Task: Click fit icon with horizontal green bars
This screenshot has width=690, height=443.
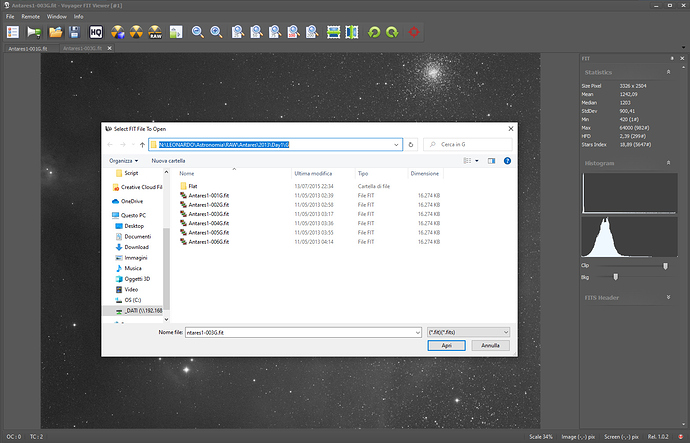Action: click(334, 32)
